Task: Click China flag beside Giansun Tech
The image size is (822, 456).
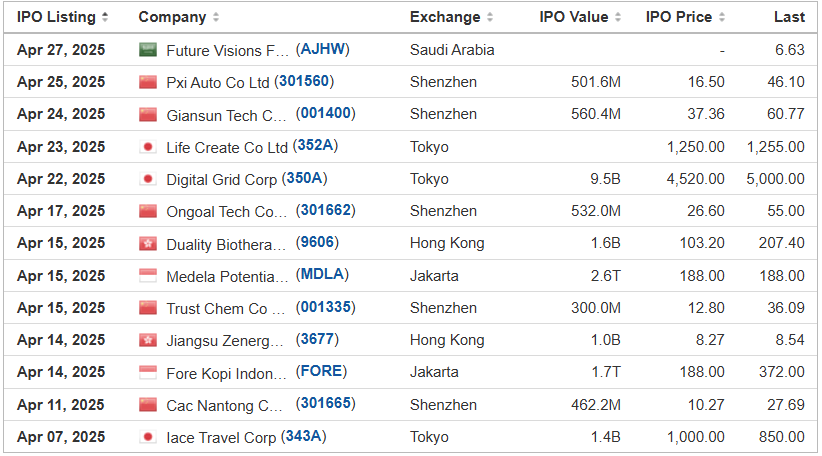Action: click(148, 114)
